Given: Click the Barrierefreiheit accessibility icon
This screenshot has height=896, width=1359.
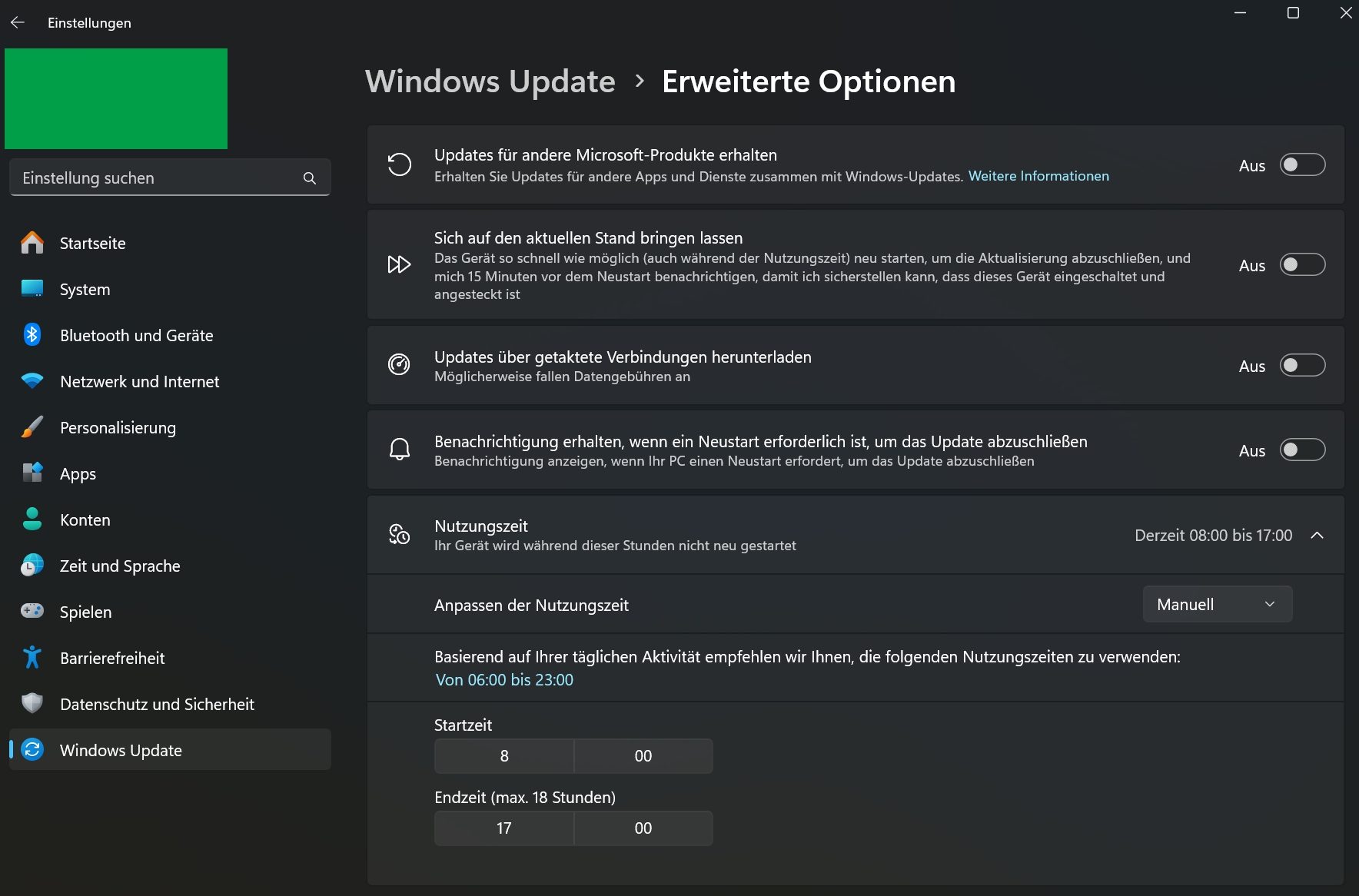Looking at the screenshot, I should (x=32, y=658).
